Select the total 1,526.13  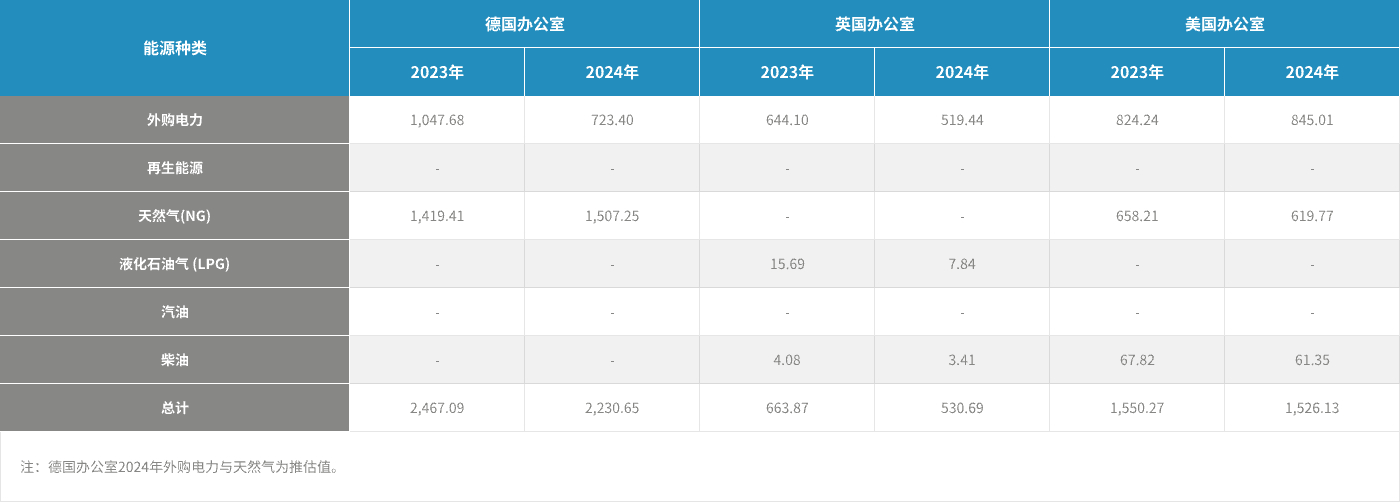[x=1312, y=408]
